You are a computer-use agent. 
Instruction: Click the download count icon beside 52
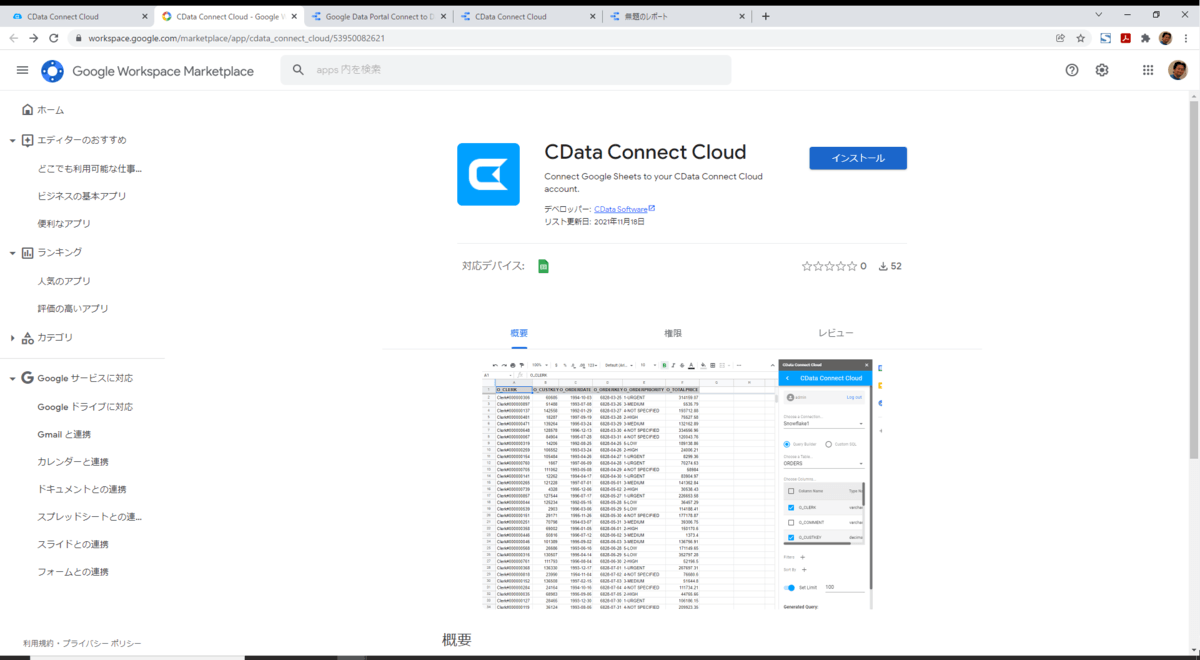point(883,266)
